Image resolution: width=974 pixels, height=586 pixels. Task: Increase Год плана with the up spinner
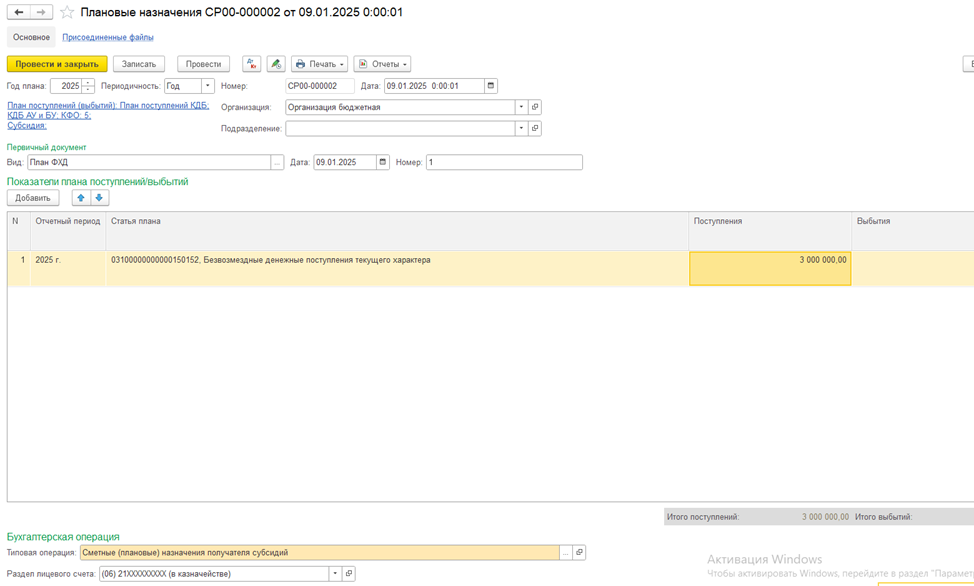(x=88, y=82)
